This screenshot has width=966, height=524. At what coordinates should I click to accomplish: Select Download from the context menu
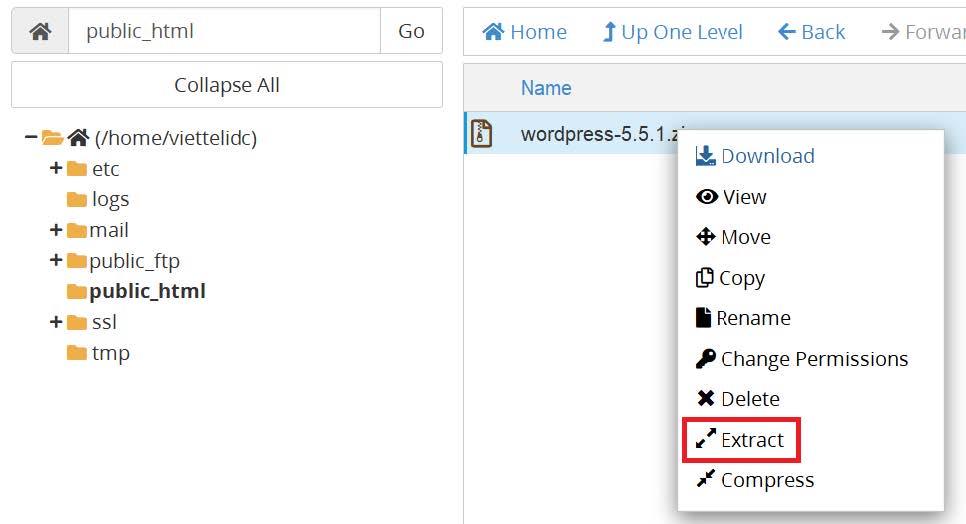click(x=755, y=156)
